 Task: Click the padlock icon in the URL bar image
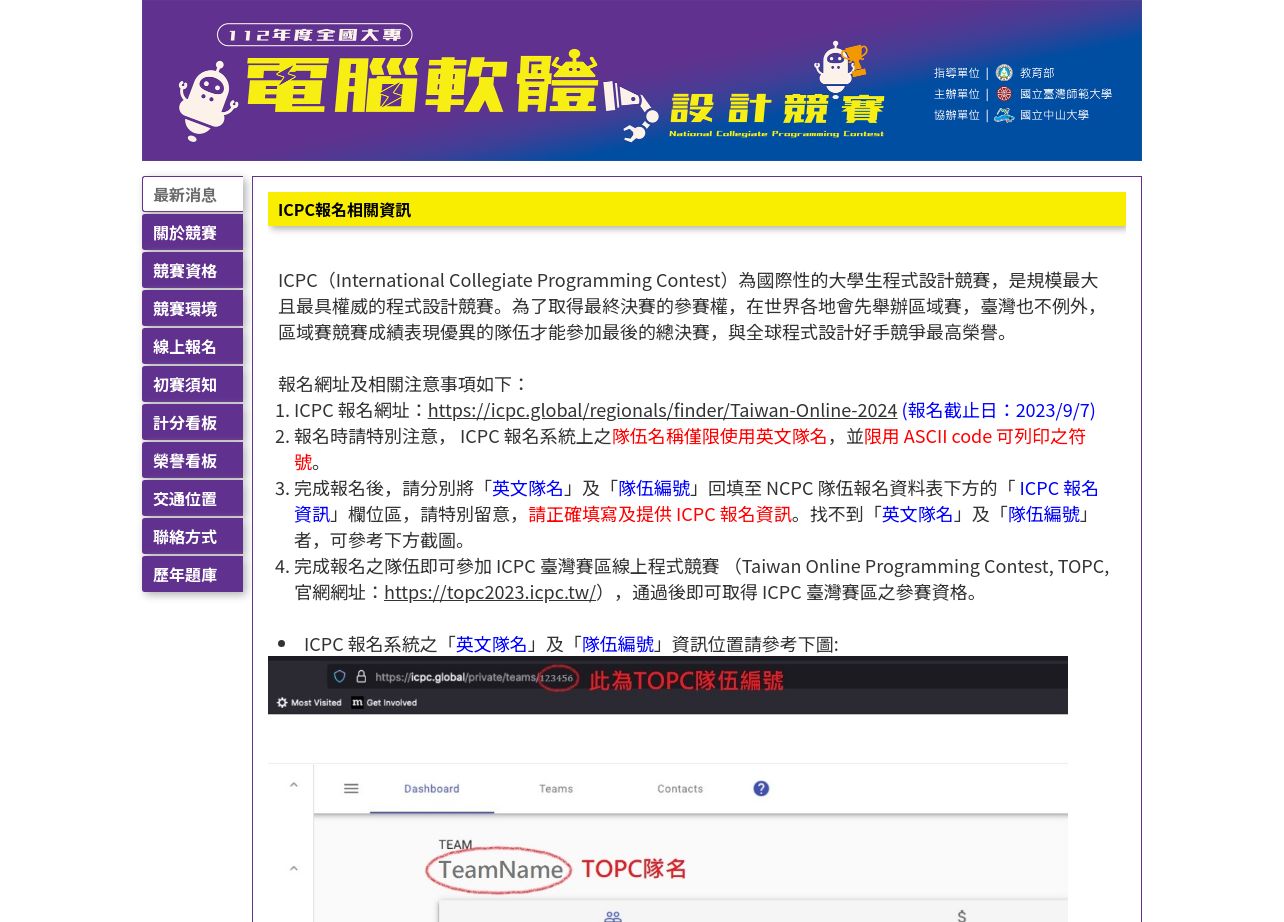tap(361, 677)
